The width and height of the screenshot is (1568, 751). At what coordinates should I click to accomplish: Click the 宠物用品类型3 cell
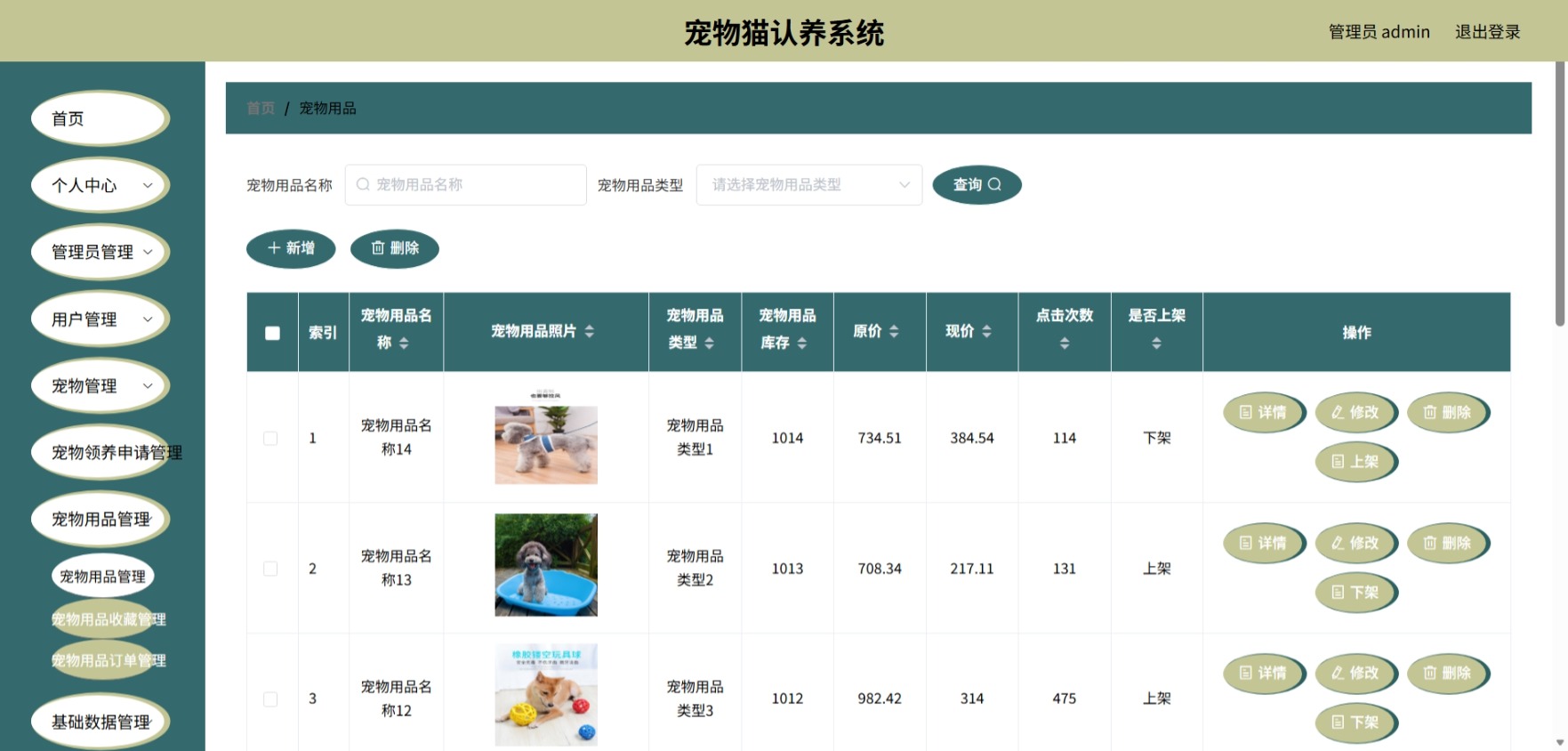(696, 699)
